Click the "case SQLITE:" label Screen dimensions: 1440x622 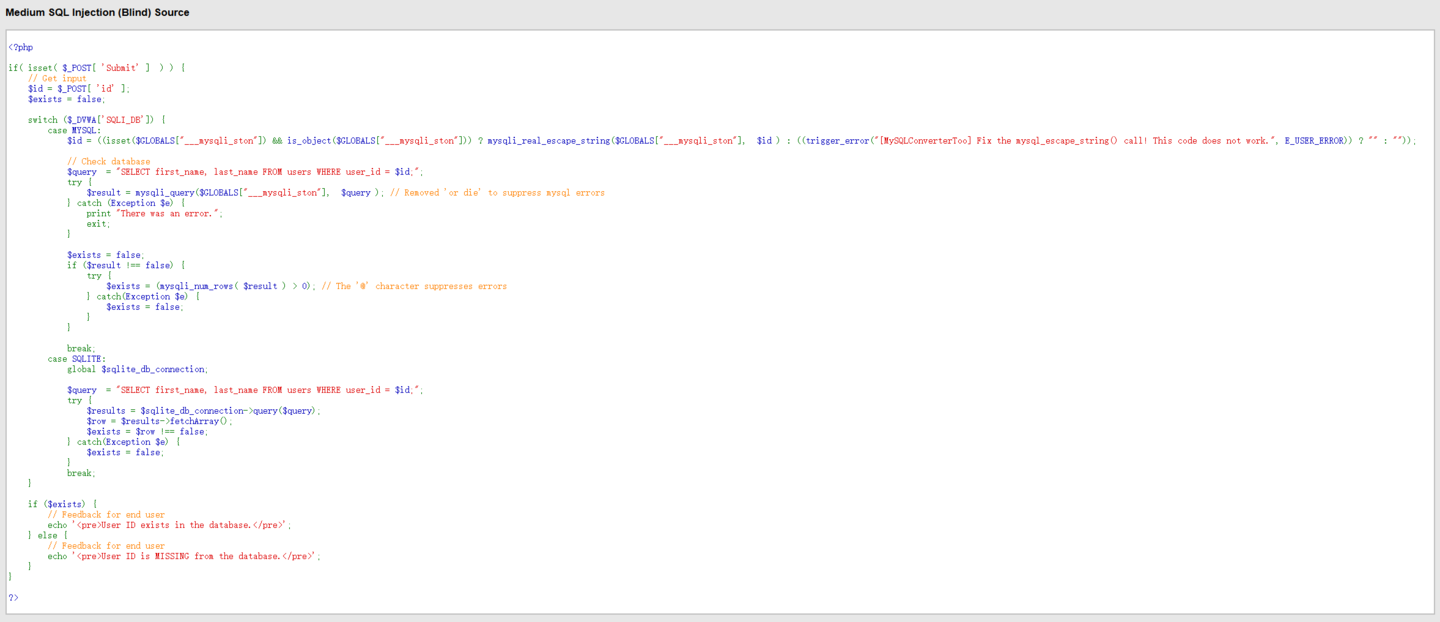[76, 359]
